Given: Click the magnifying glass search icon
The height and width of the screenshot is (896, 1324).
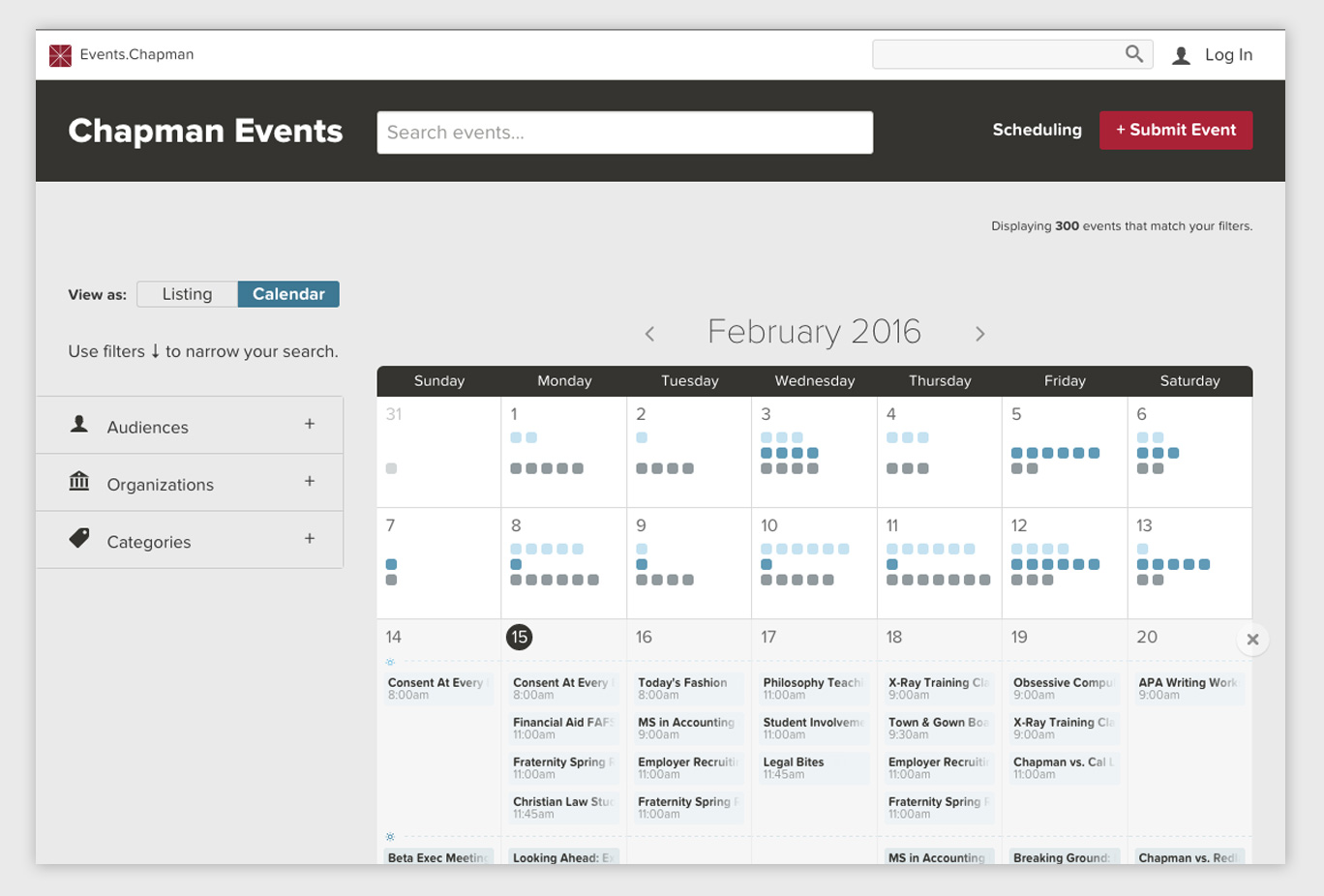Looking at the screenshot, I should click(1133, 54).
